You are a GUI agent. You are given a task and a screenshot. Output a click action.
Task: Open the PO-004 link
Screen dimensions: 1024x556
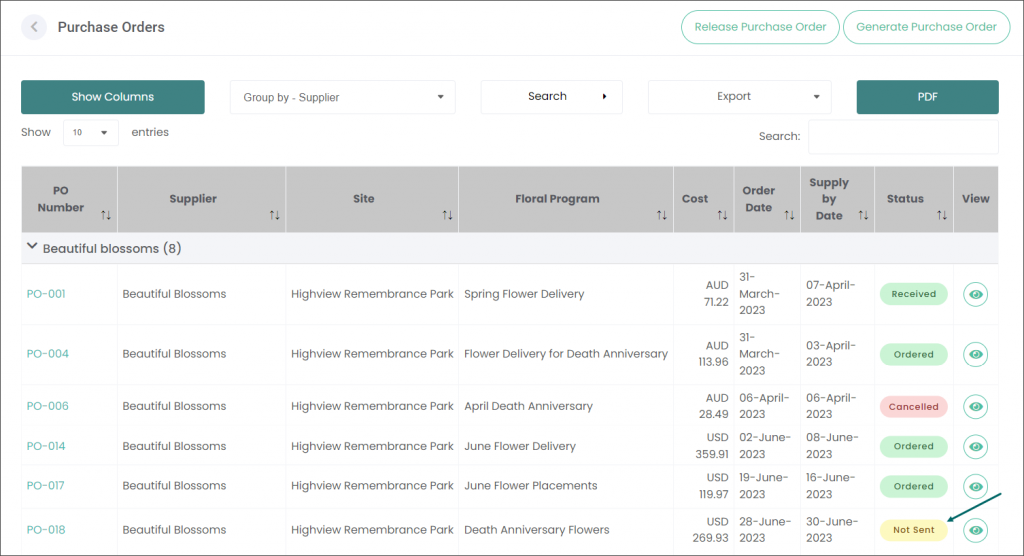click(47, 354)
